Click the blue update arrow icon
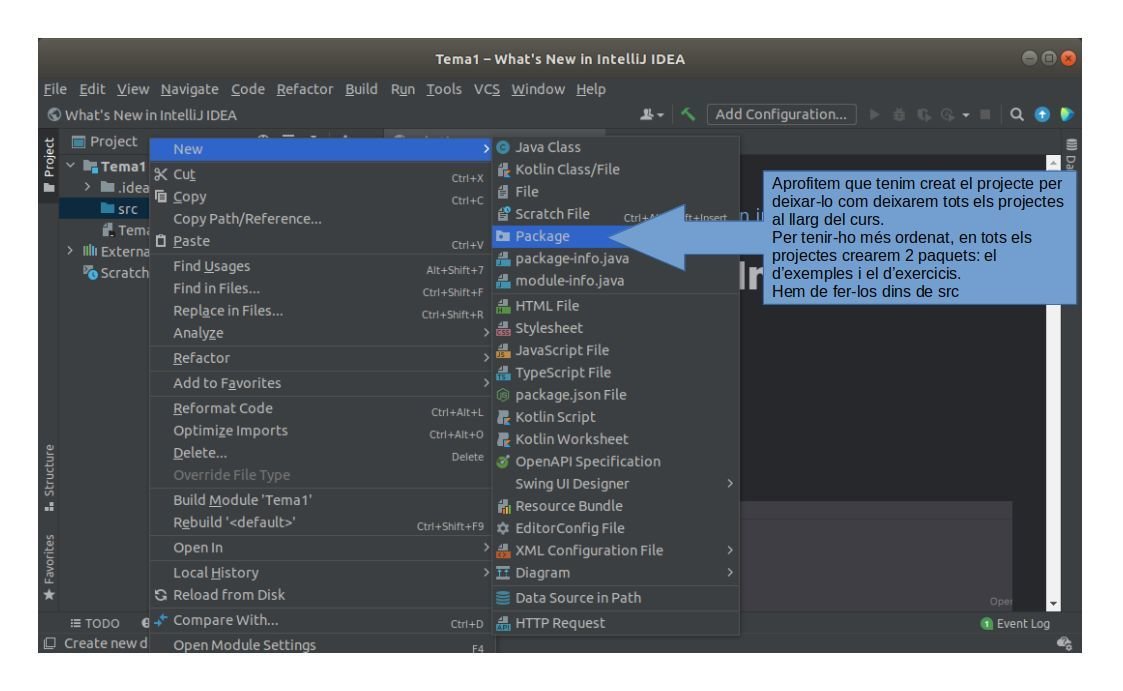Viewport: 1123px width, 691px height. pos(1042,115)
